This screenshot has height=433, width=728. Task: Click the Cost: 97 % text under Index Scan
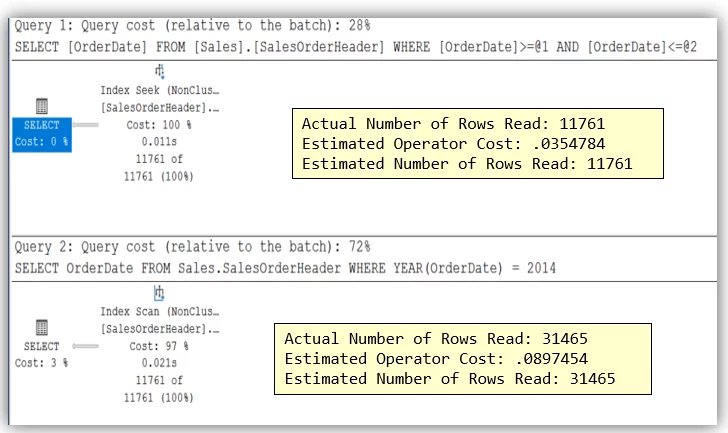point(159,346)
